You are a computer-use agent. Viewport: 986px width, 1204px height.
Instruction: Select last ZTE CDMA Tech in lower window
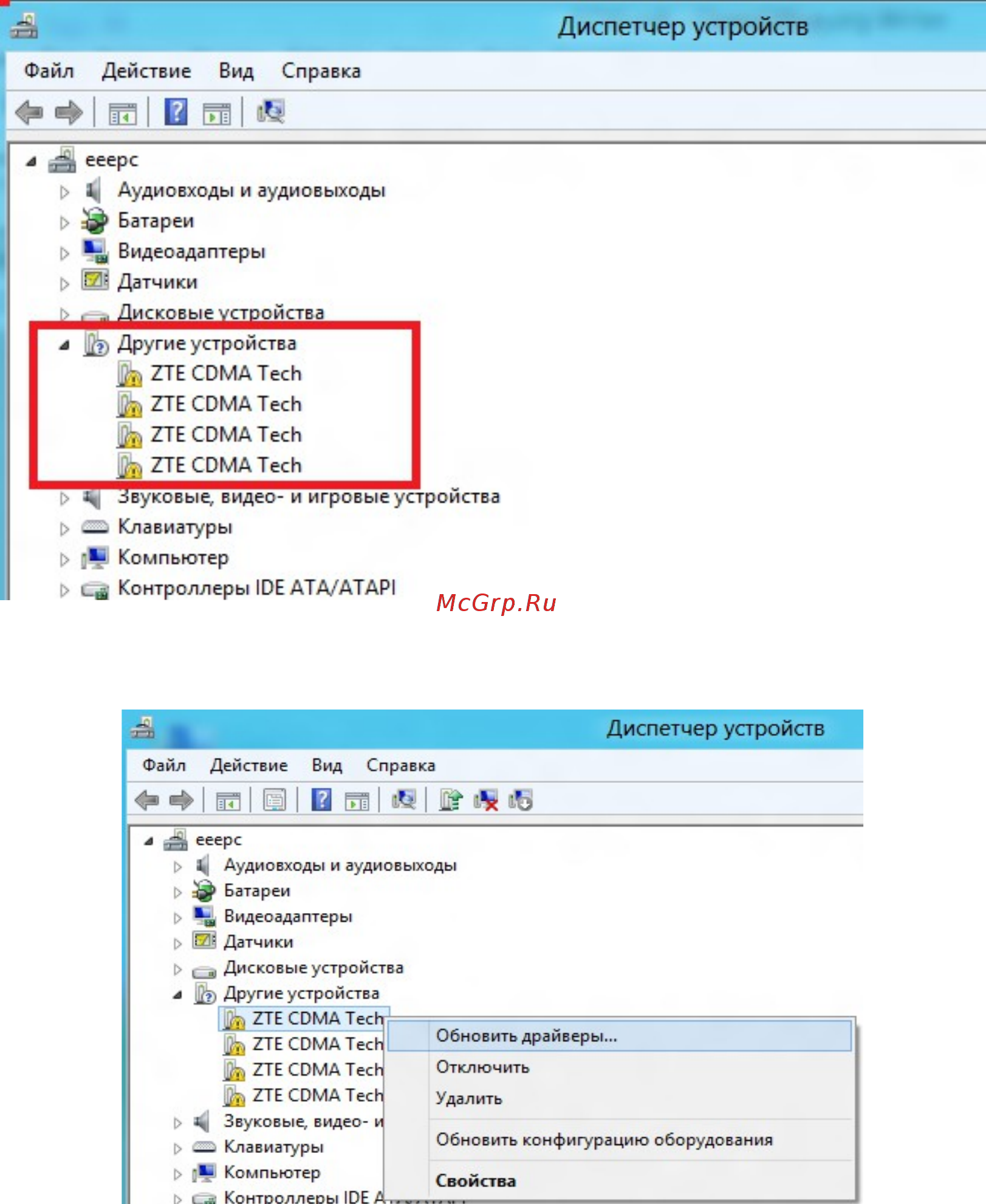pyautogui.click(x=318, y=1095)
